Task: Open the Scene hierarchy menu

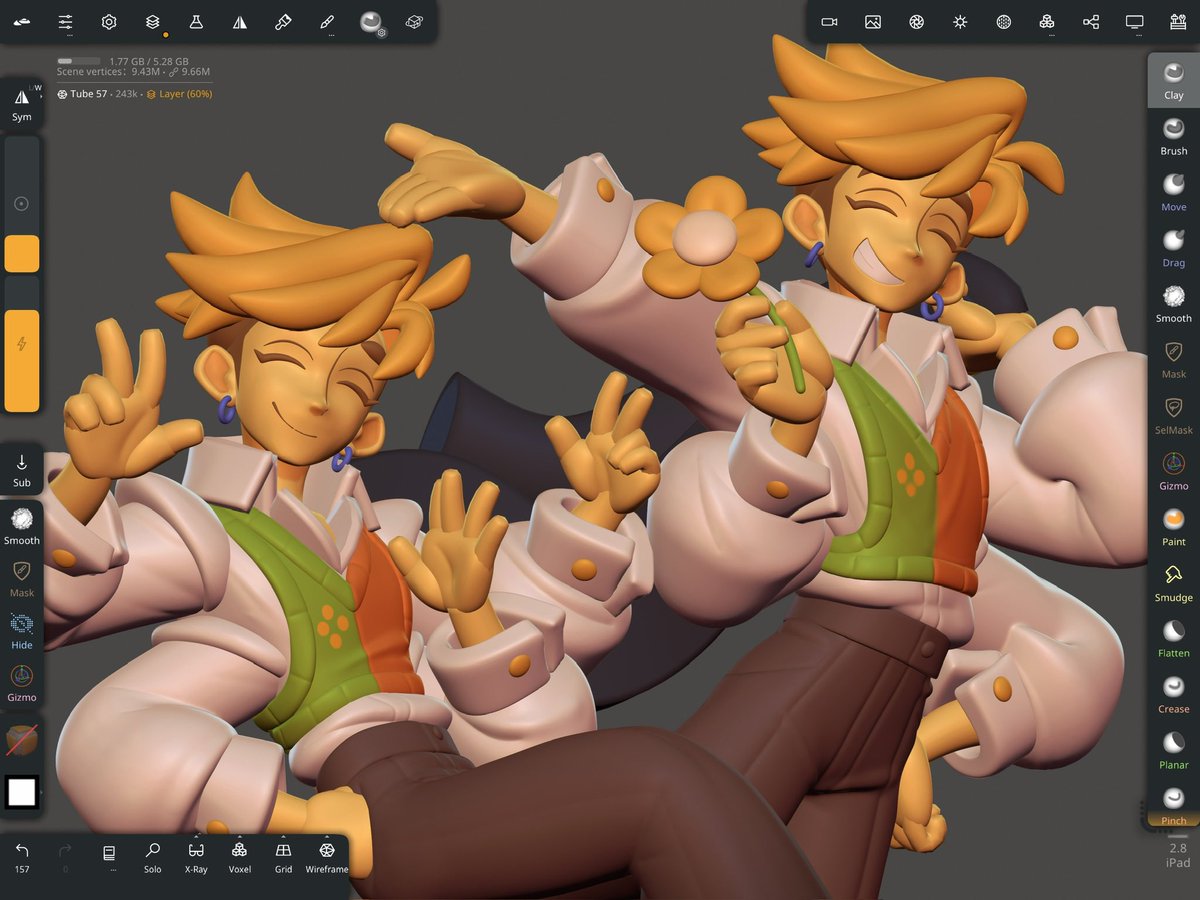Action: pos(1091,21)
